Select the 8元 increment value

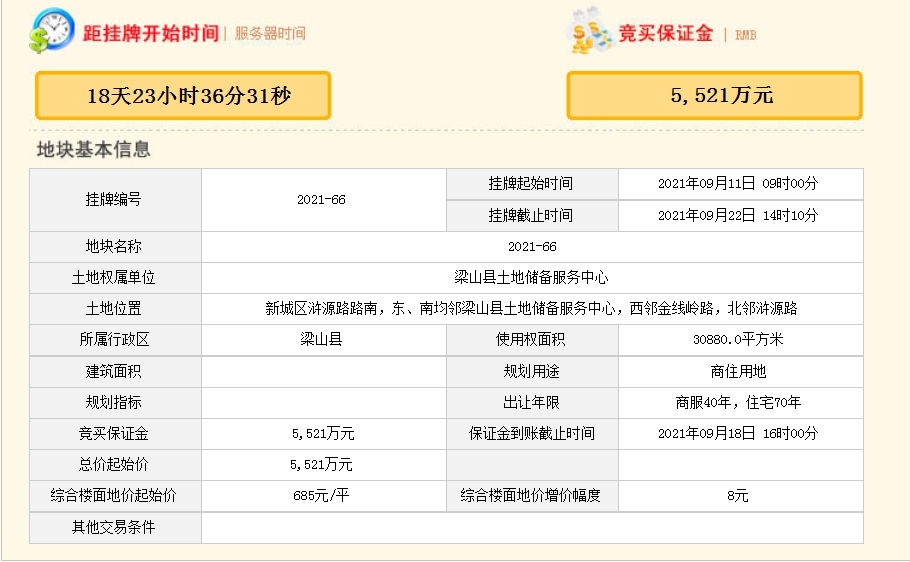738,496
